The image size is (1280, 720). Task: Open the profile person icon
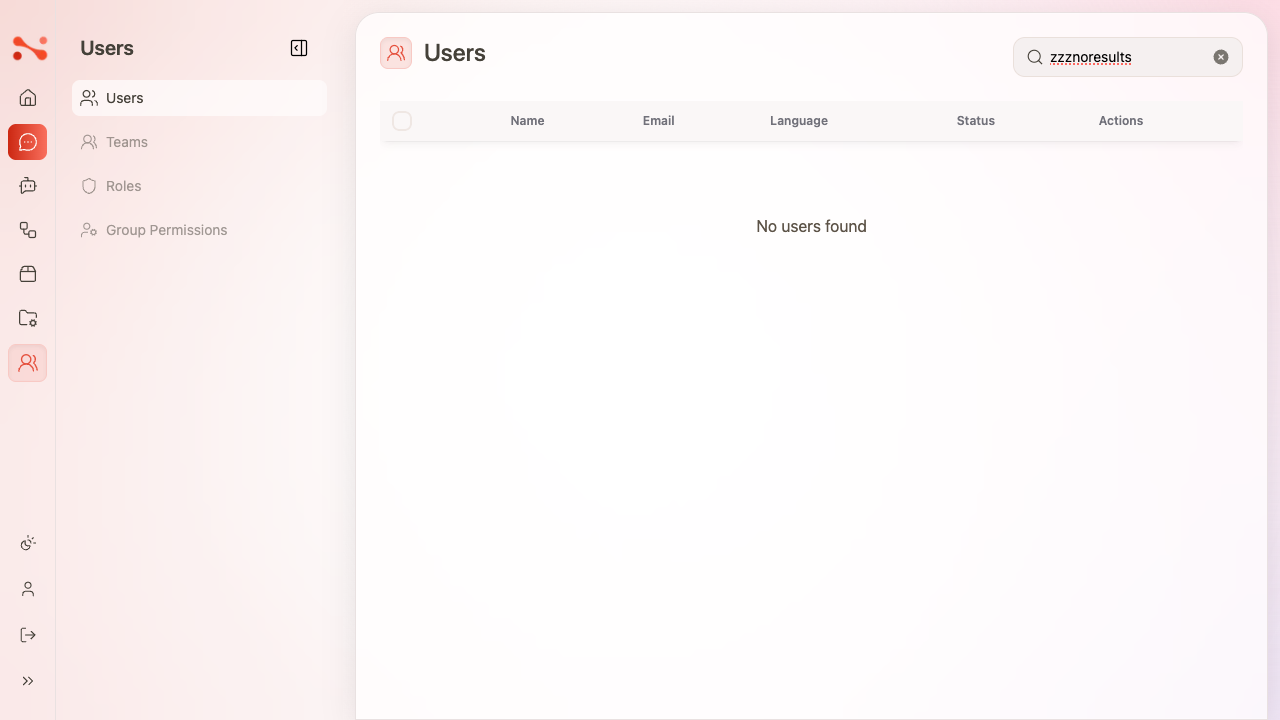(28, 589)
